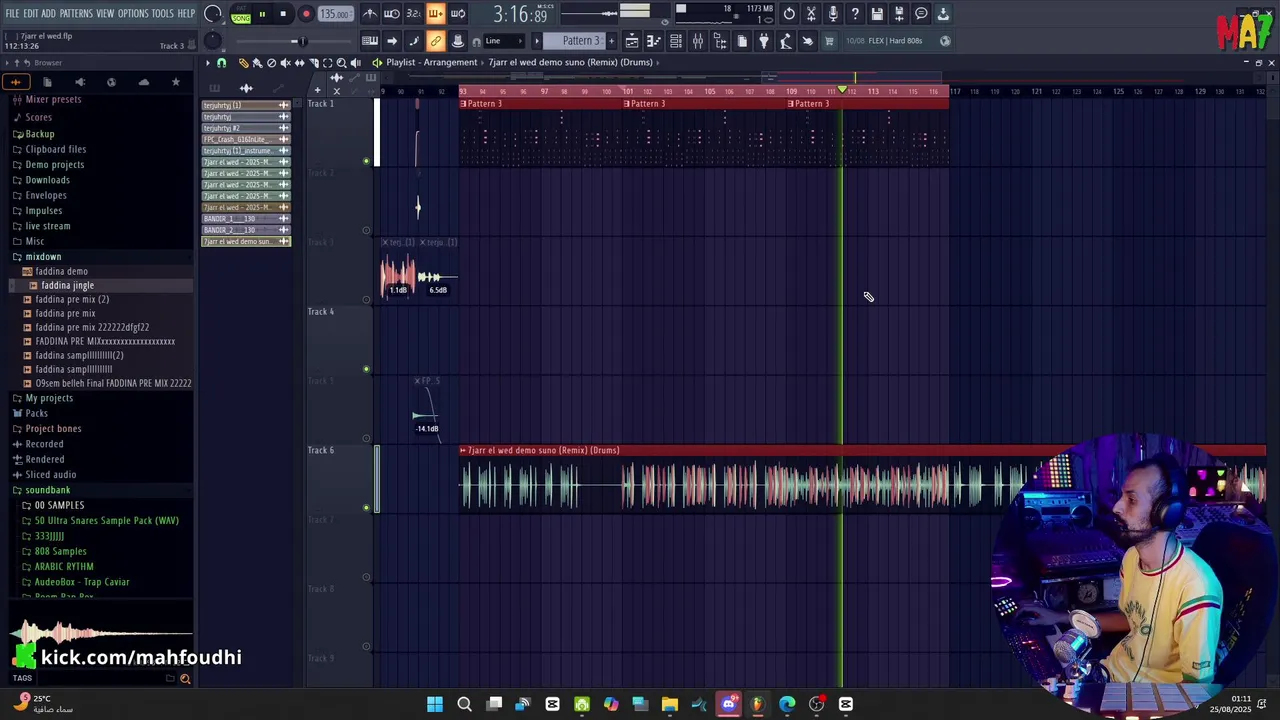Open the plugin picker plug icon
This screenshot has width=1280, height=720.
(x=764, y=41)
